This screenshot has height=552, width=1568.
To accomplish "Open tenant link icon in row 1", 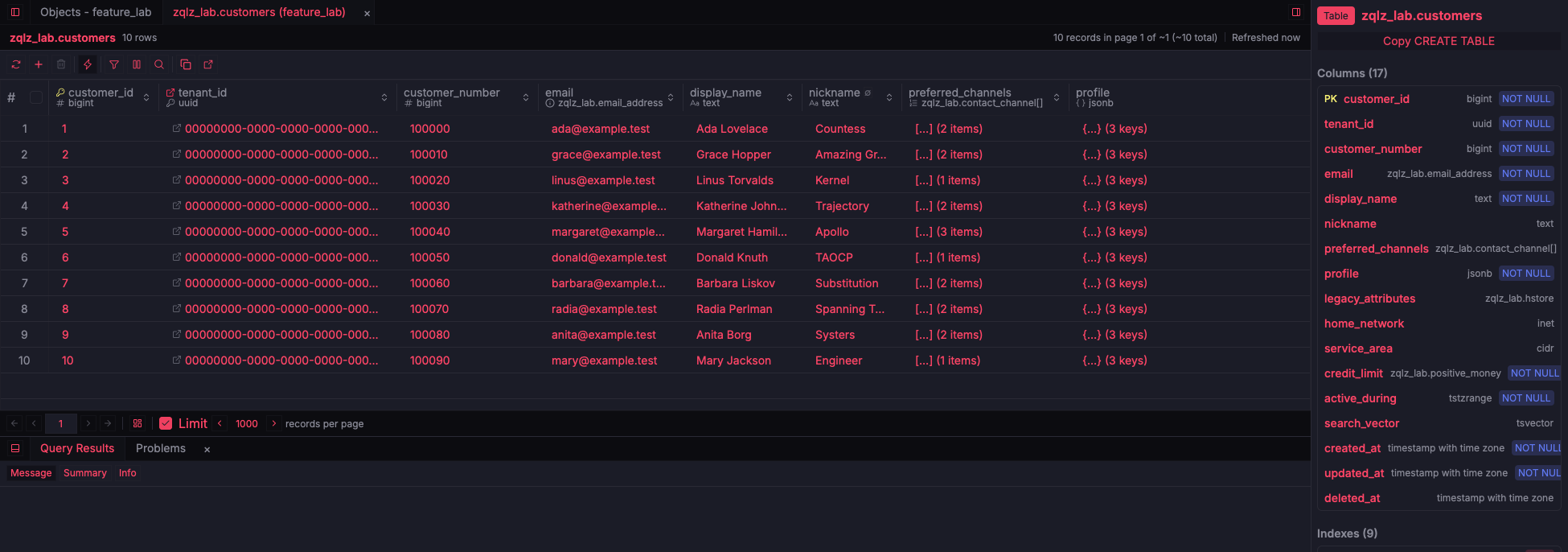I will click(x=176, y=129).
